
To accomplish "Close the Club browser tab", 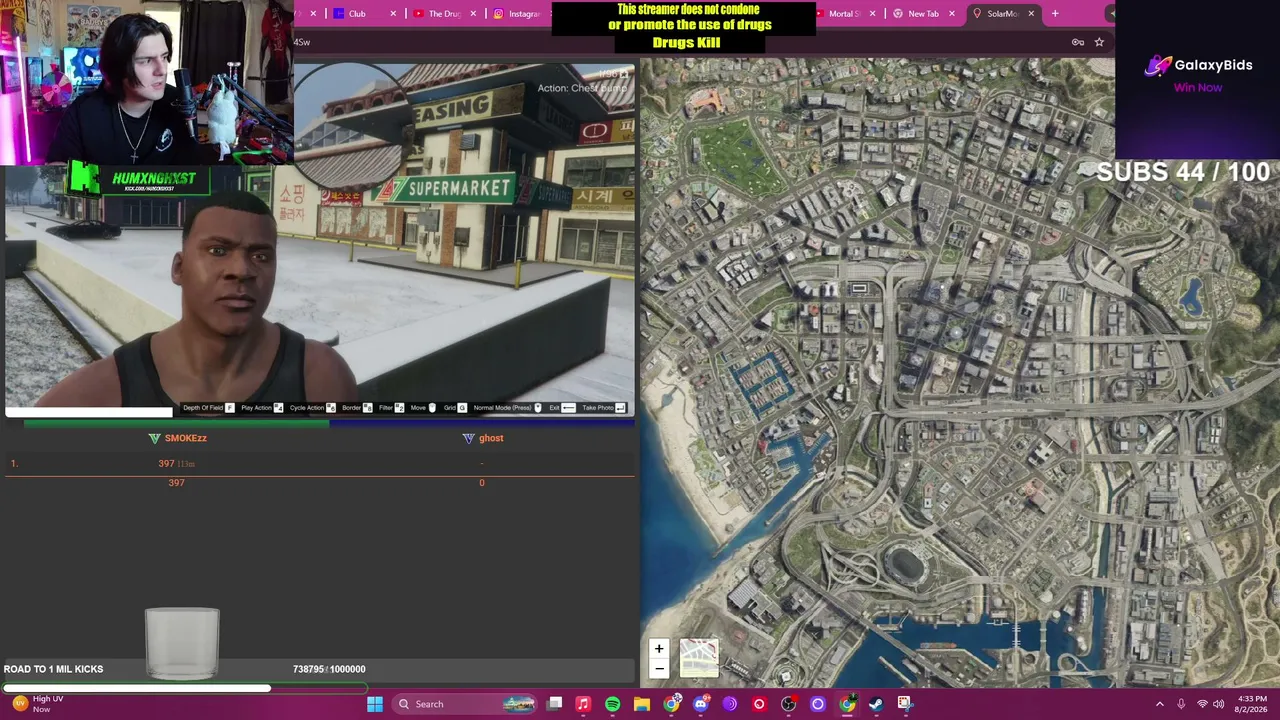I will click(393, 14).
